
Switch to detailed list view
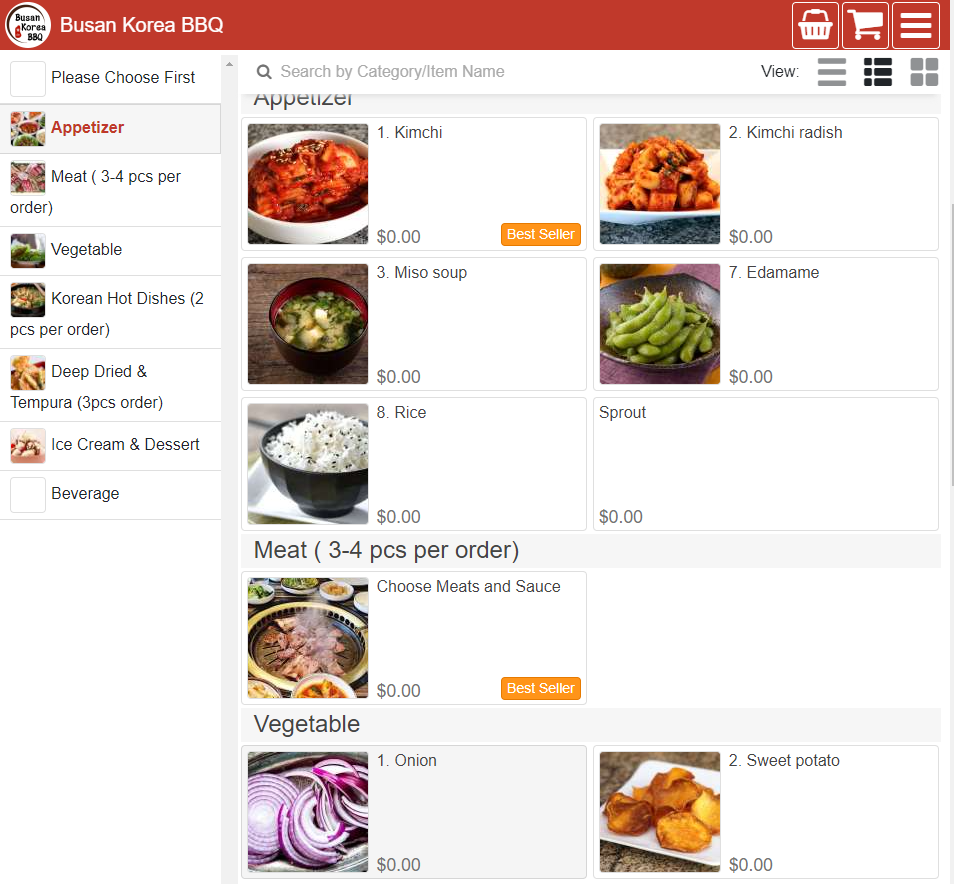pos(877,72)
